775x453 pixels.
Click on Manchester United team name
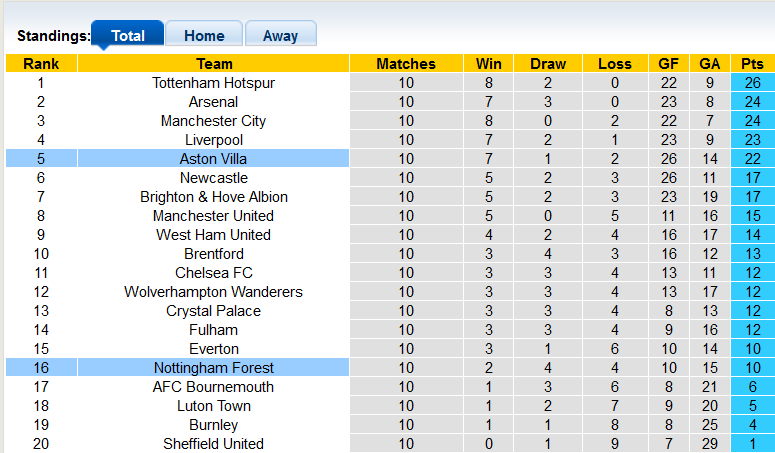[213, 216]
